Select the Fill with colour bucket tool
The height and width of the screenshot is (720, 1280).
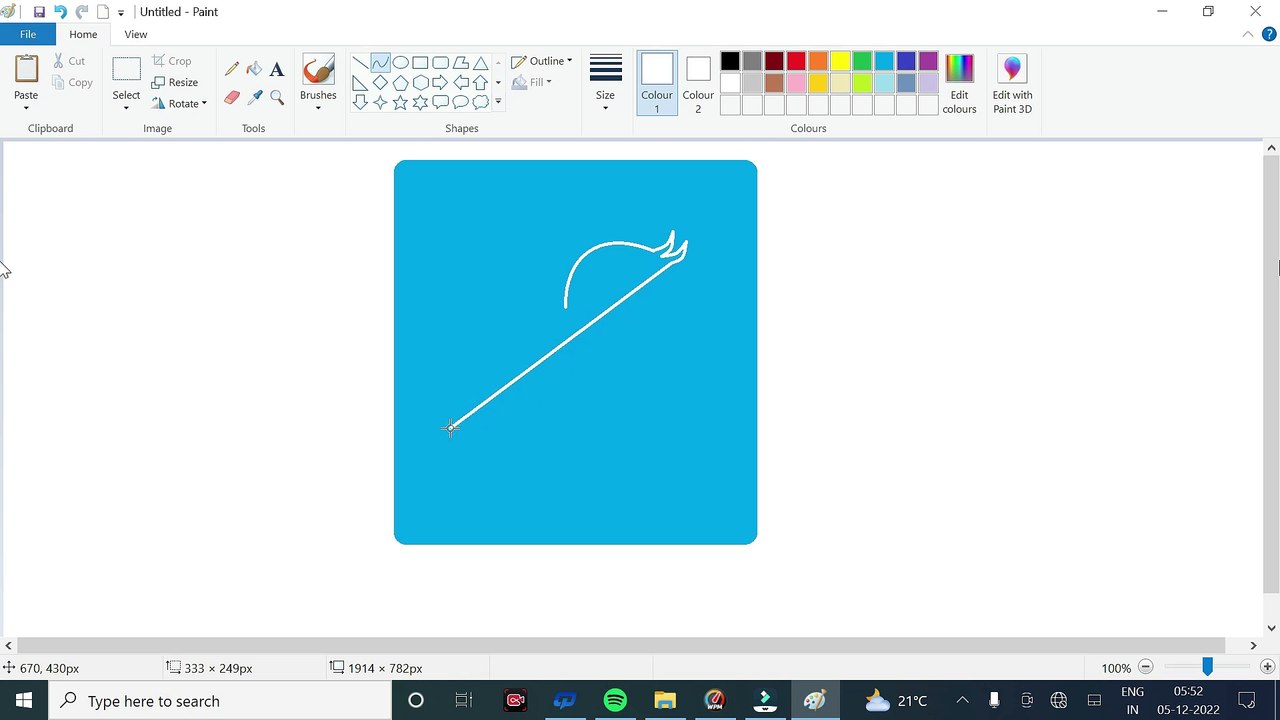point(254,69)
